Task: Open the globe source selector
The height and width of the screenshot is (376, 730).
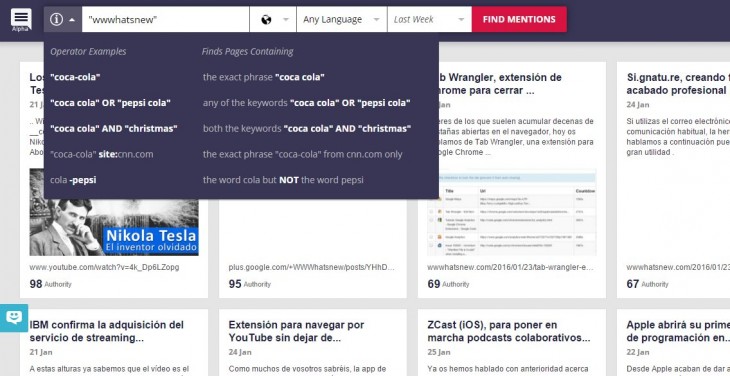Action: pyautogui.click(x=273, y=20)
